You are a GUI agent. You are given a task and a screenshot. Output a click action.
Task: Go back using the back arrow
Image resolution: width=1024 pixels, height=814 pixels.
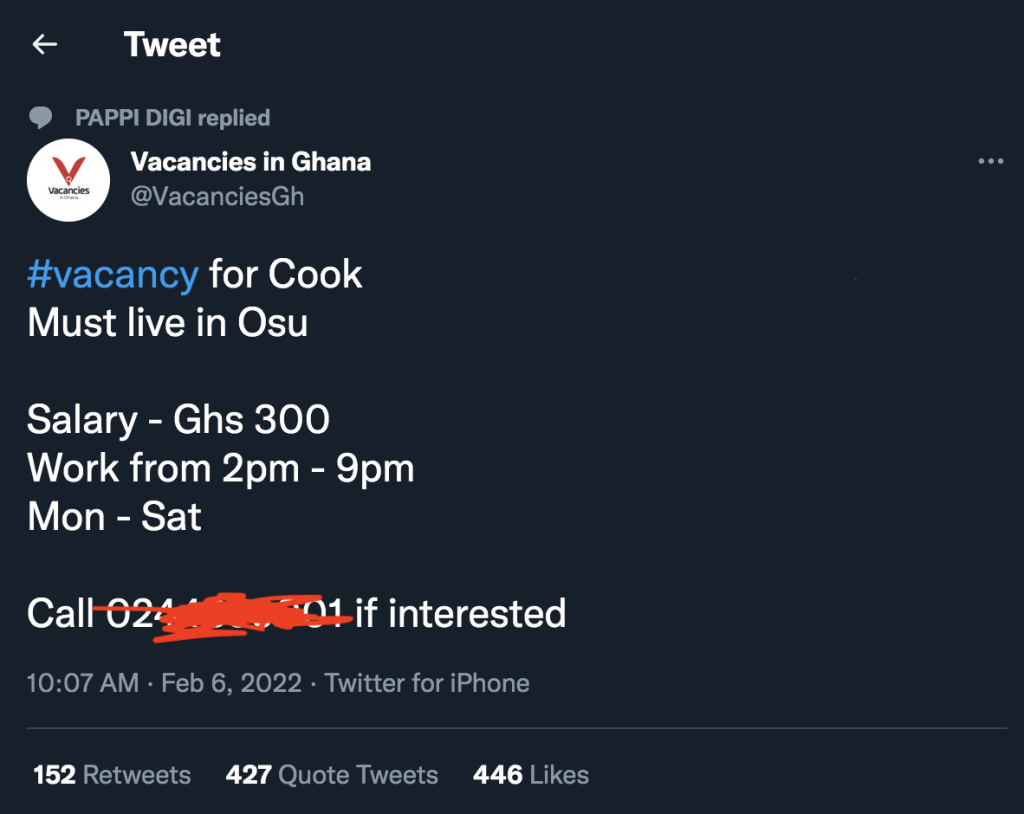[x=44, y=44]
